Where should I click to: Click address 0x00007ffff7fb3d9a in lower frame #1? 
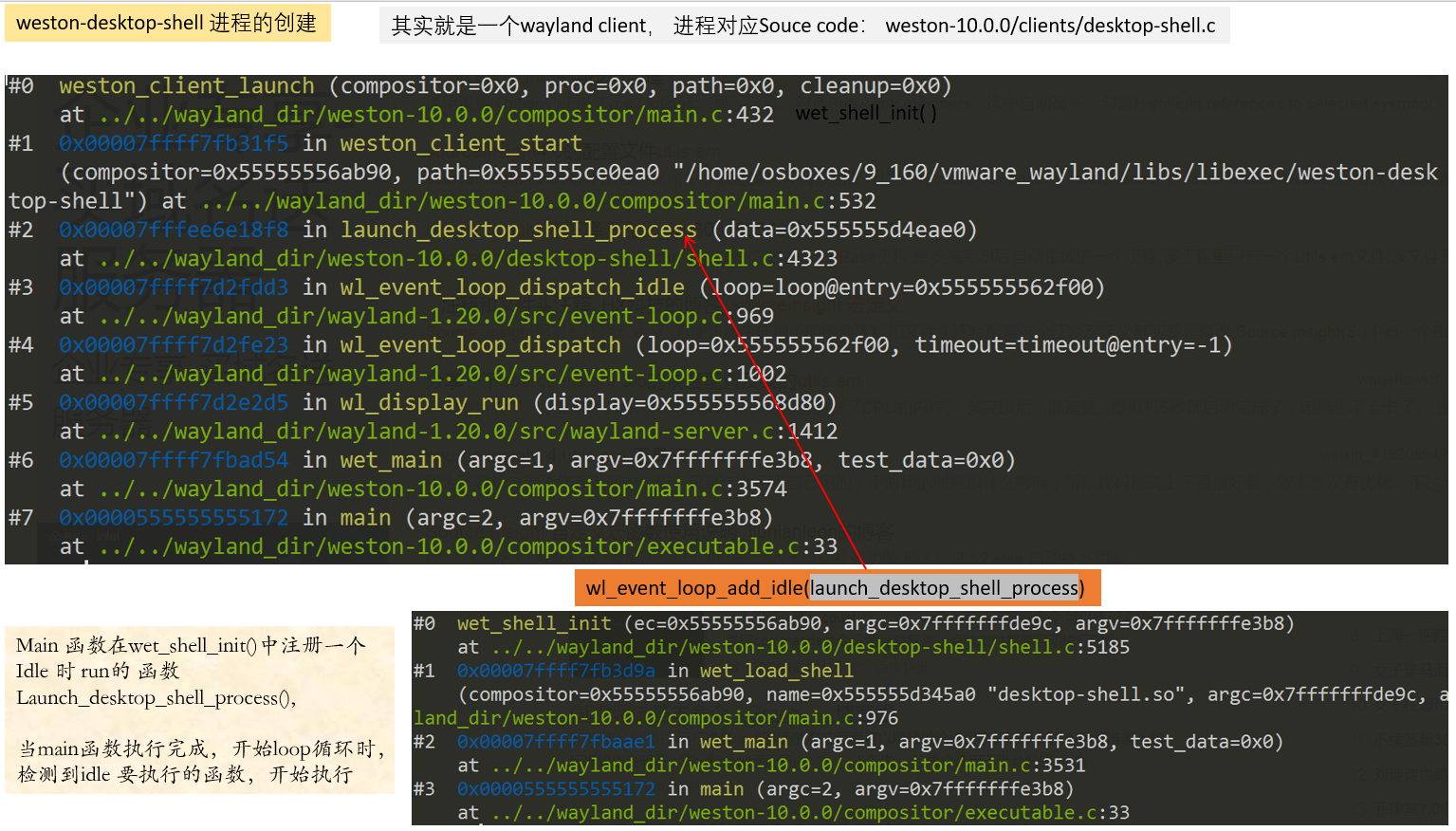(x=556, y=672)
